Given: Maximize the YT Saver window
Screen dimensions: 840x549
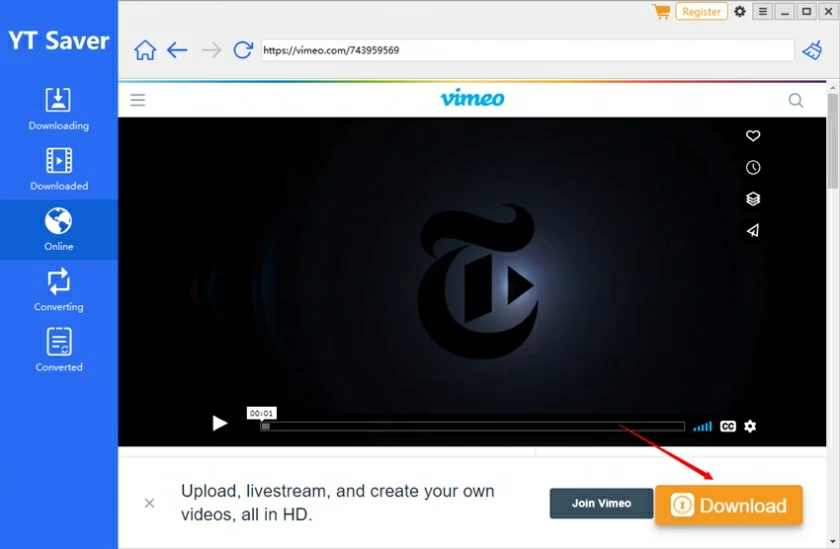Looking at the screenshot, I should (806, 11).
